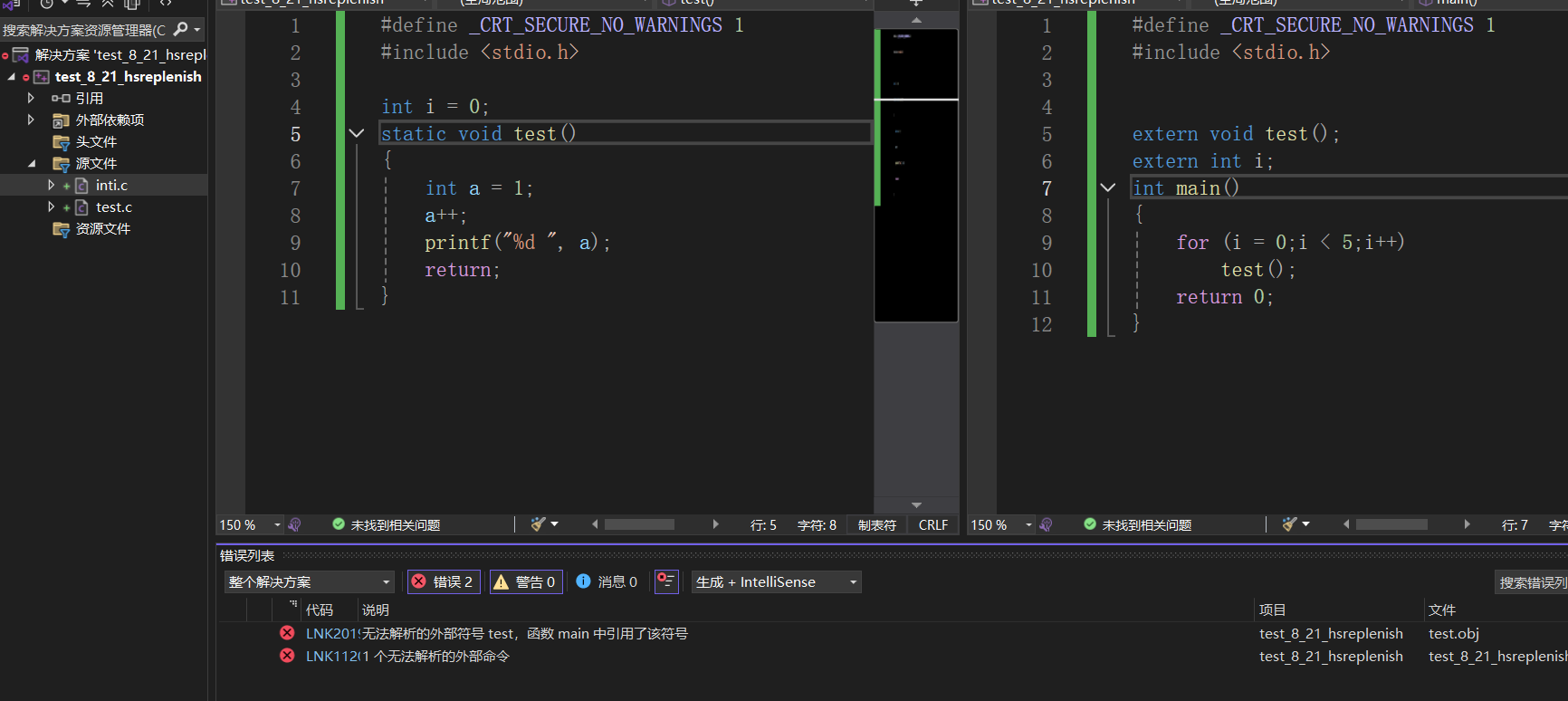Viewport: 1568px width, 701px height.
Task: Click the green no-issues check icon in left editor
Action: [x=339, y=524]
